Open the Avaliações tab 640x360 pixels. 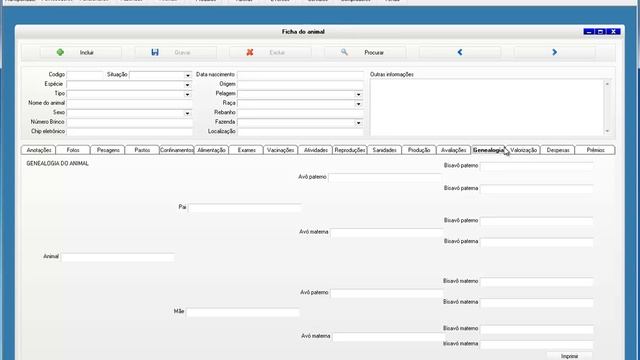(x=453, y=150)
